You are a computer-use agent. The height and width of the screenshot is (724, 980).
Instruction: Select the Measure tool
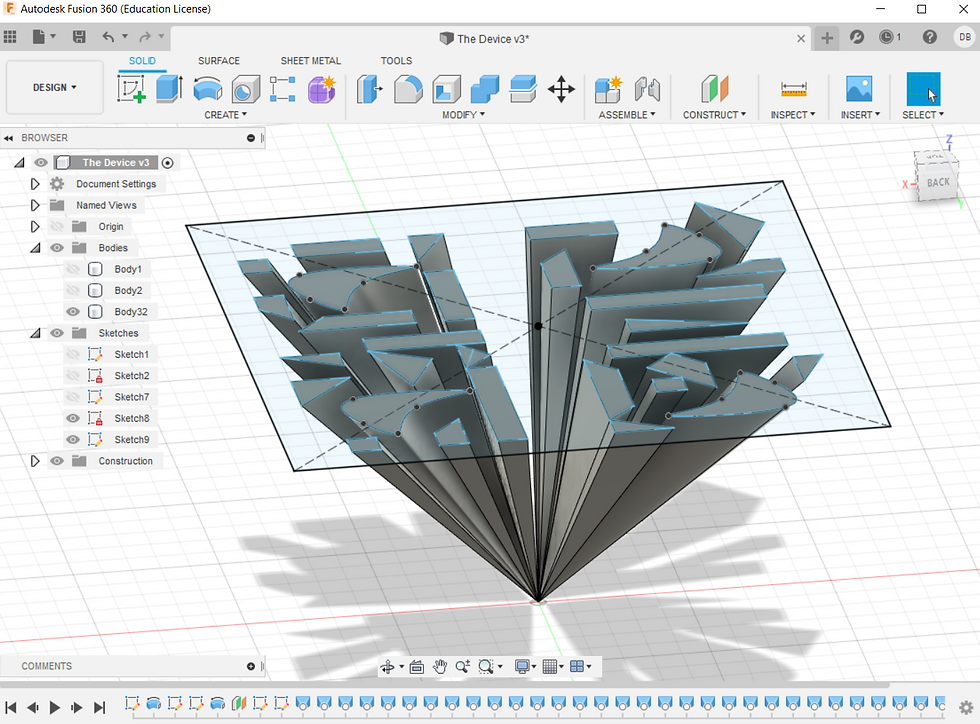(x=794, y=89)
